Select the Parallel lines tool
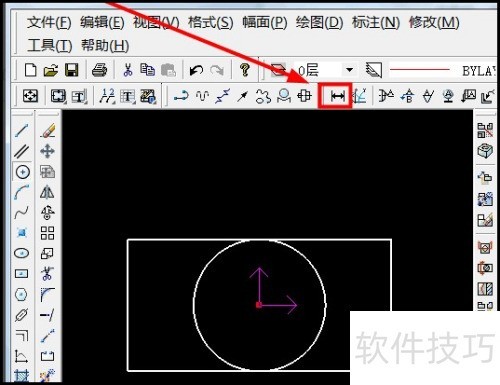This screenshot has height=385, width=500. (x=22, y=151)
